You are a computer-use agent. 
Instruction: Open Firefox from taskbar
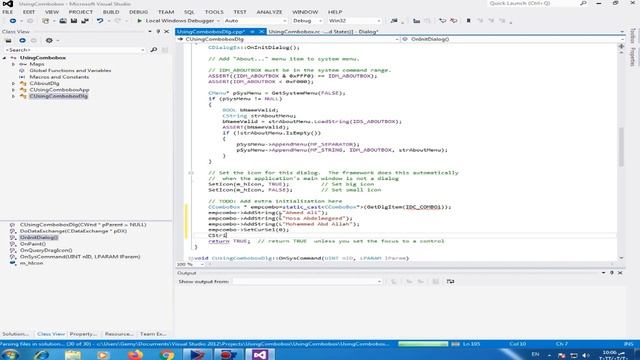click(x=135, y=355)
